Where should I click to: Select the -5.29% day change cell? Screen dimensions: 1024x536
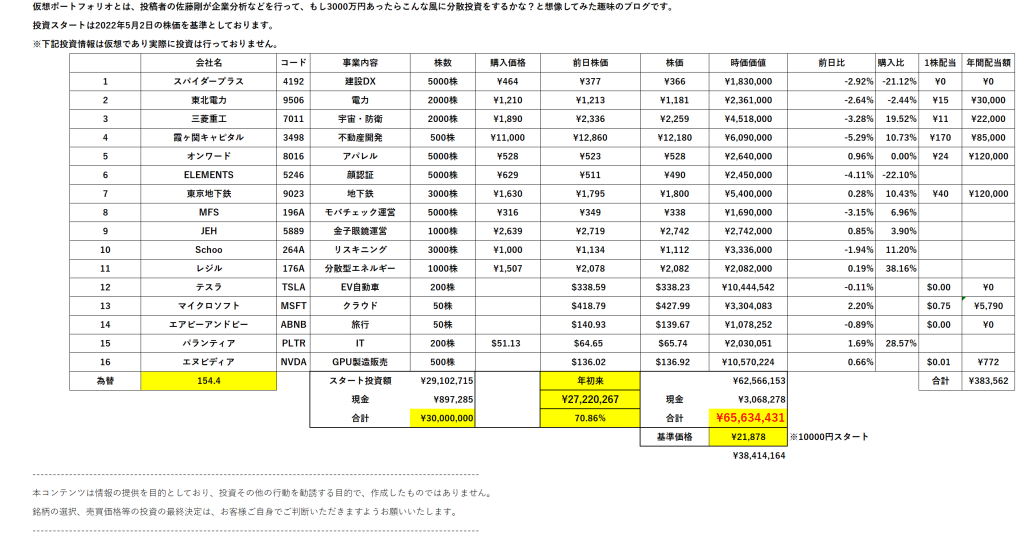(x=831, y=138)
